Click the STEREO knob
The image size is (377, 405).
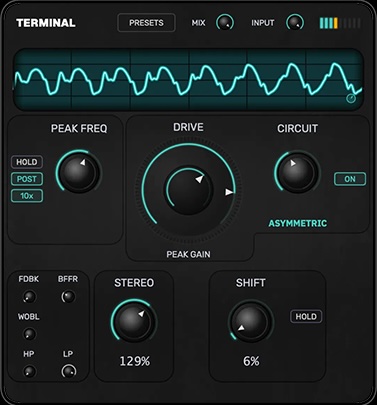(134, 321)
